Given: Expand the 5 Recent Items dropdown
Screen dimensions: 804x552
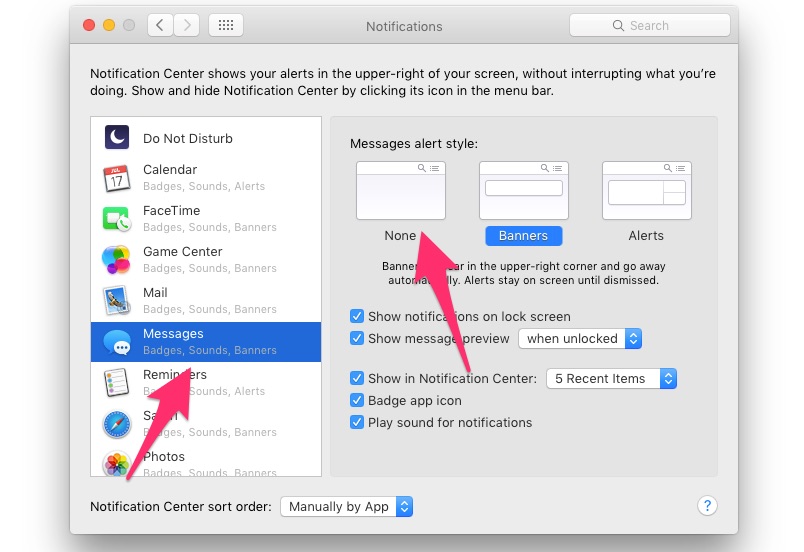Looking at the screenshot, I should point(611,379).
